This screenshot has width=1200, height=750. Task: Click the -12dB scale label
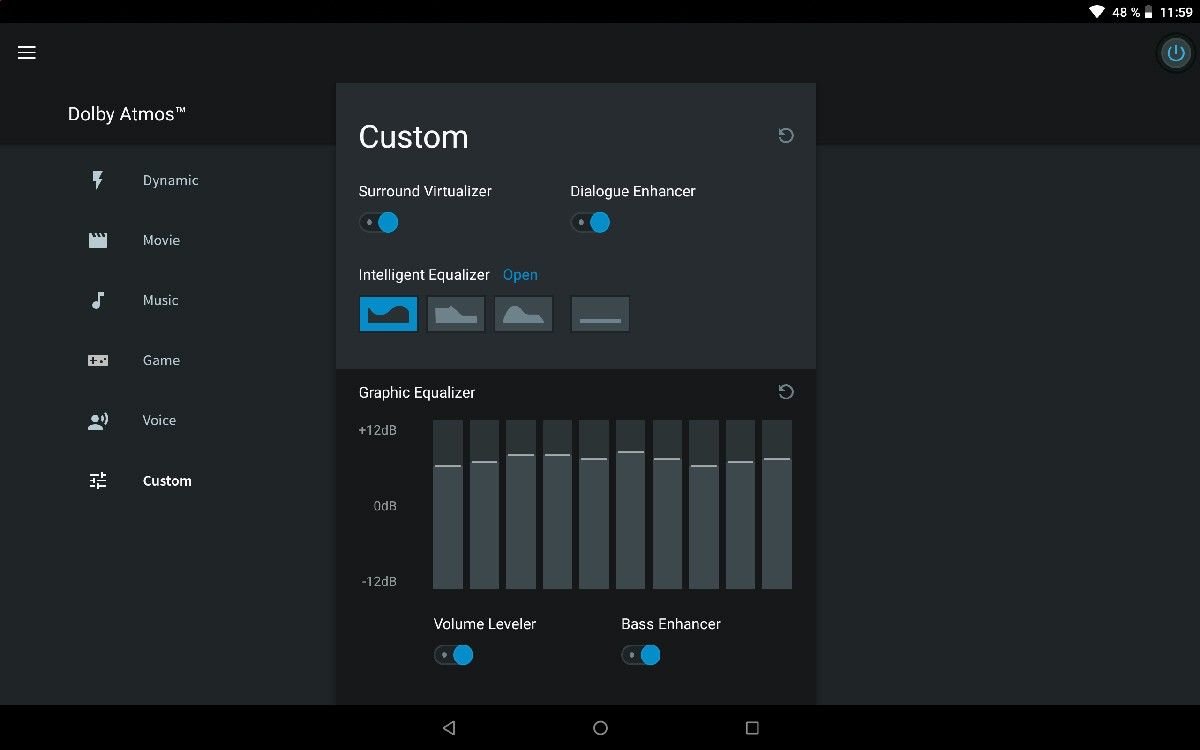click(x=379, y=581)
